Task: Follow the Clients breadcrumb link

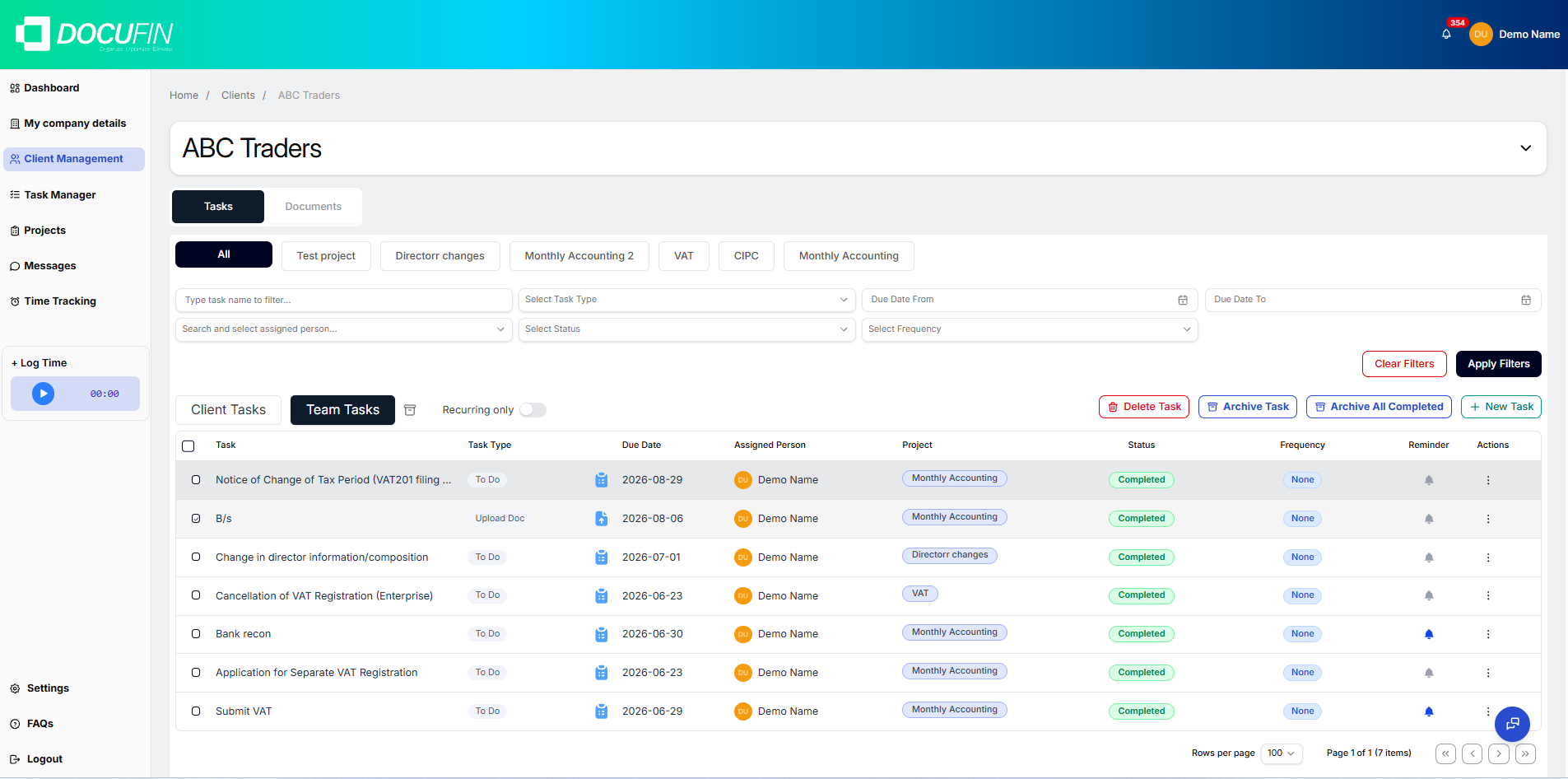Action: [x=238, y=96]
